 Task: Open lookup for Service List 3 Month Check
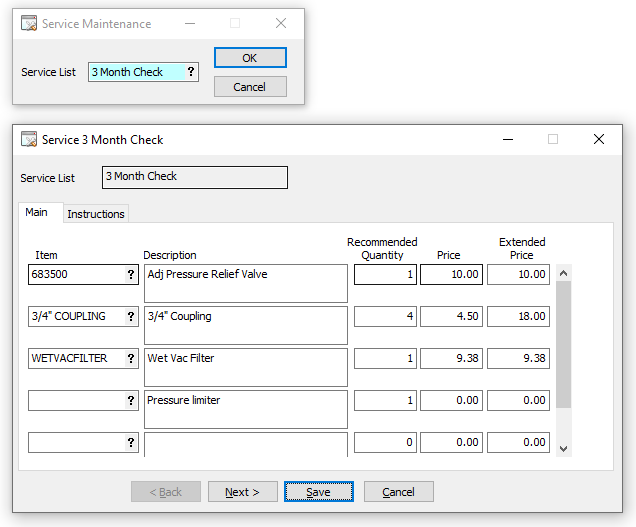pos(191,72)
